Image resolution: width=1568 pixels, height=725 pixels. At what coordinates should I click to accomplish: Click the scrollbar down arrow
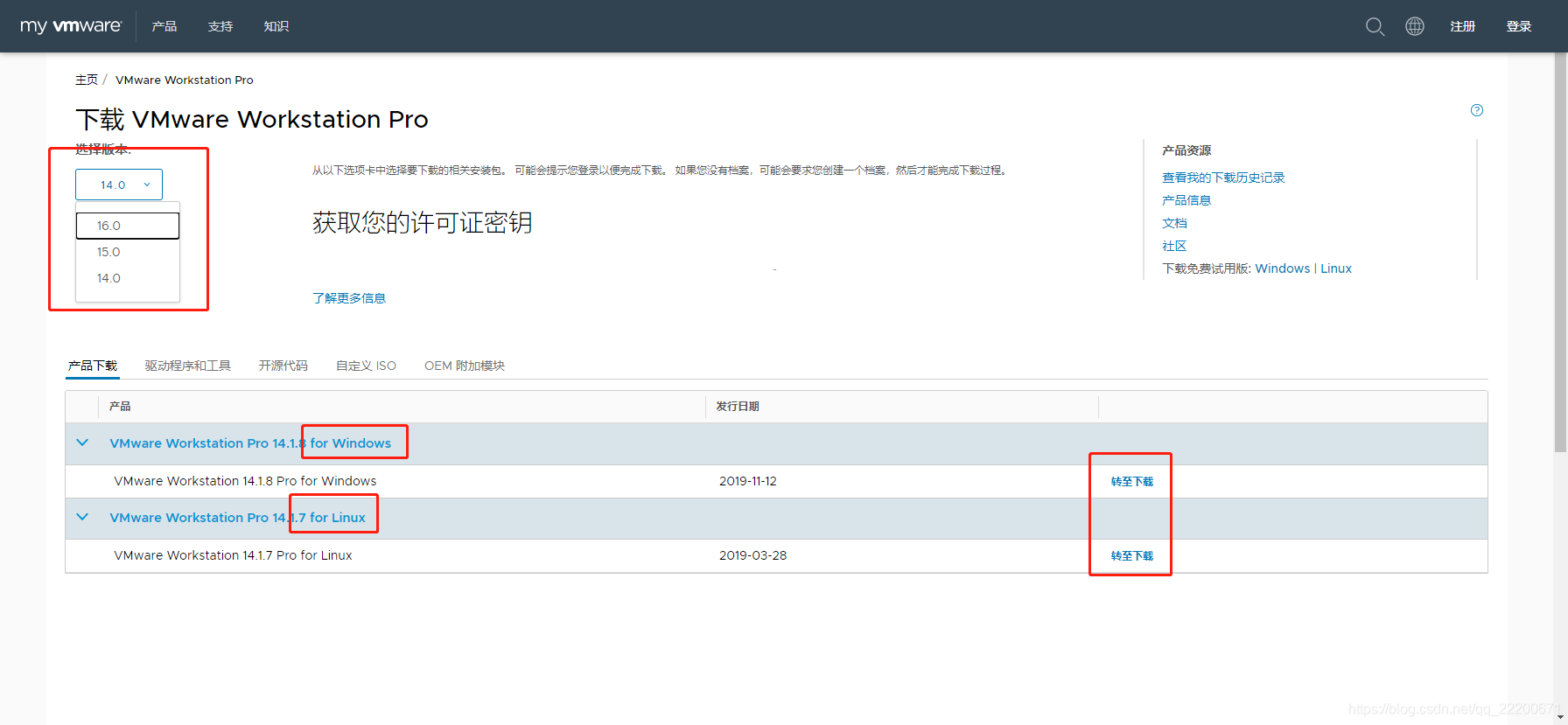pyautogui.click(x=1560, y=717)
